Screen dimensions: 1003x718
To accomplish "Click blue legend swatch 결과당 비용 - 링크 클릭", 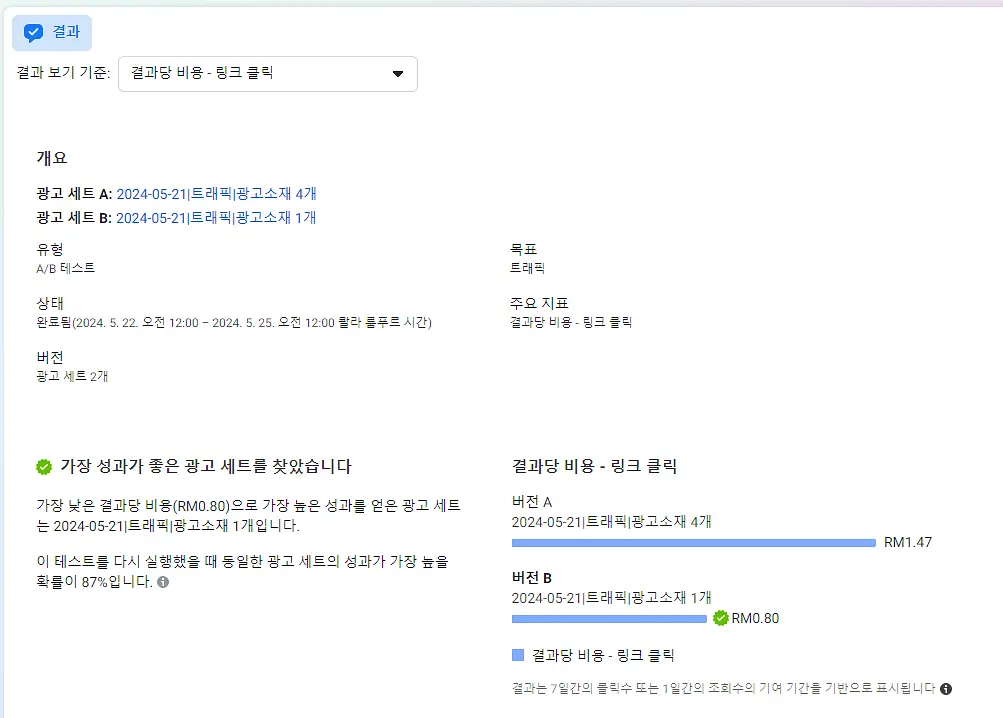I will click(x=518, y=655).
